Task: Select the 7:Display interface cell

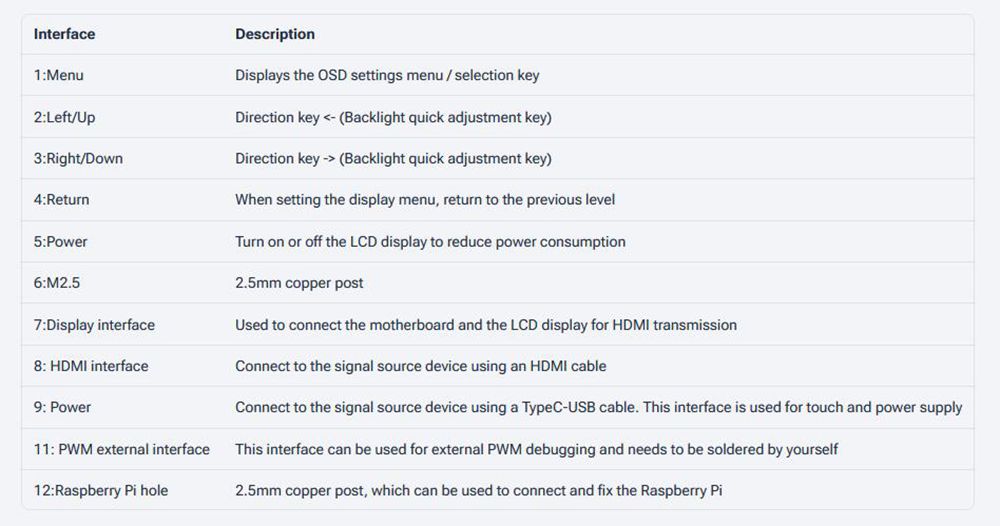Action: coord(94,325)
